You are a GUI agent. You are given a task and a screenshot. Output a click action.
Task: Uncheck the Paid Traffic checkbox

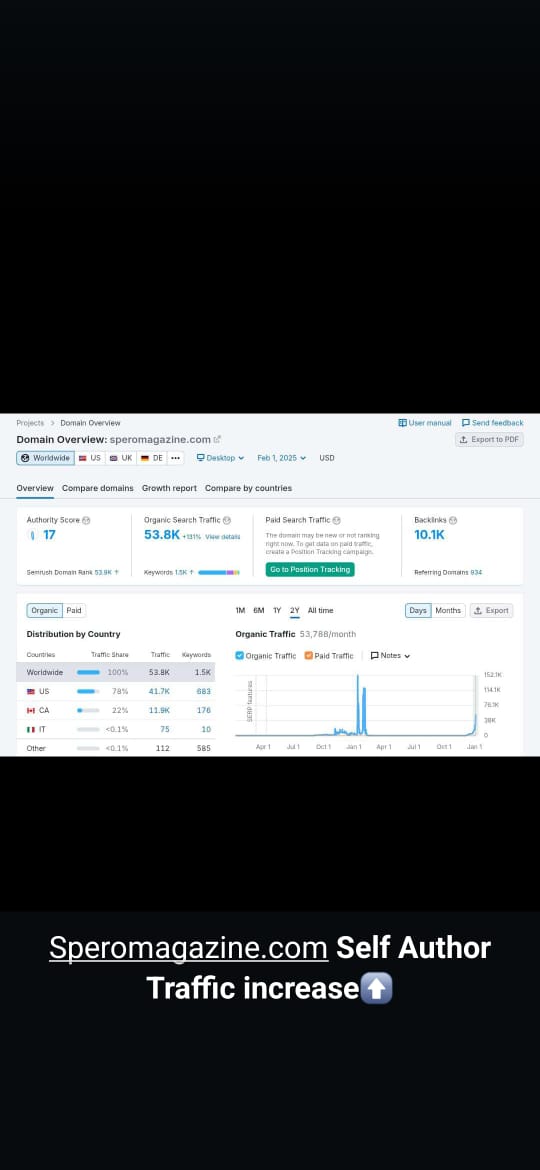pyautogui.click(x=309, y=655)
